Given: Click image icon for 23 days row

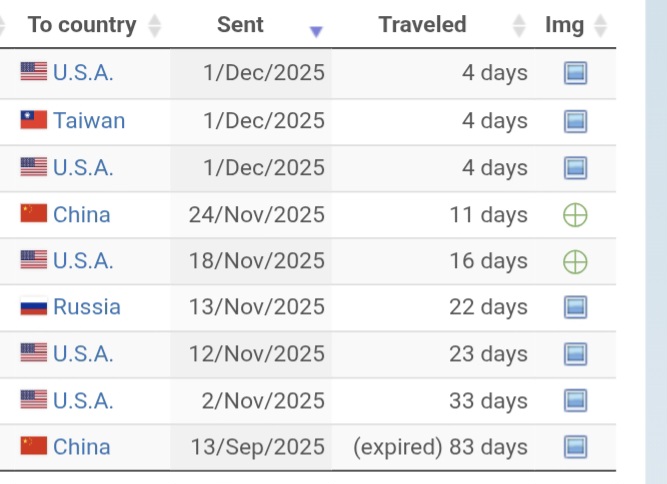Looking at the screenshot, I should tap(575, 354).
